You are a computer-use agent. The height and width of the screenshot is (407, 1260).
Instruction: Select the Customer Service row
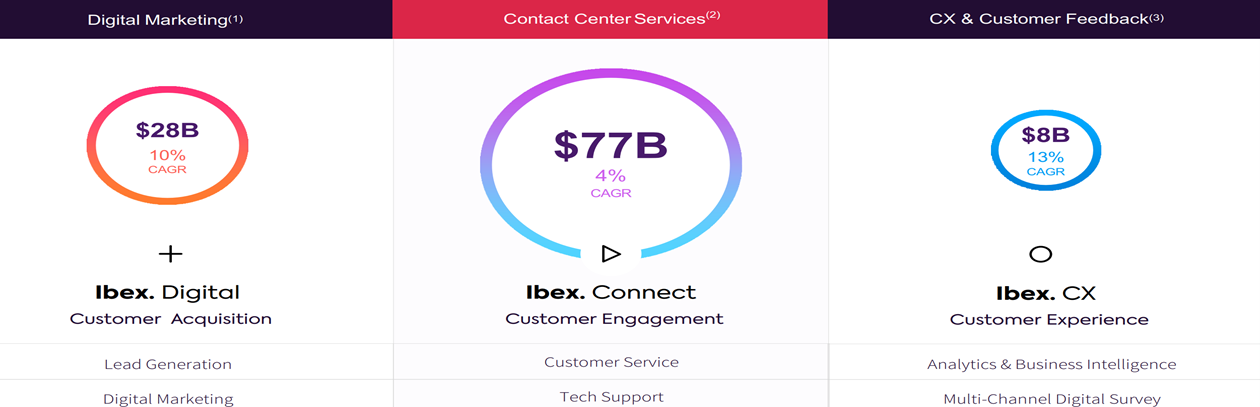click(x=611, y=361)
